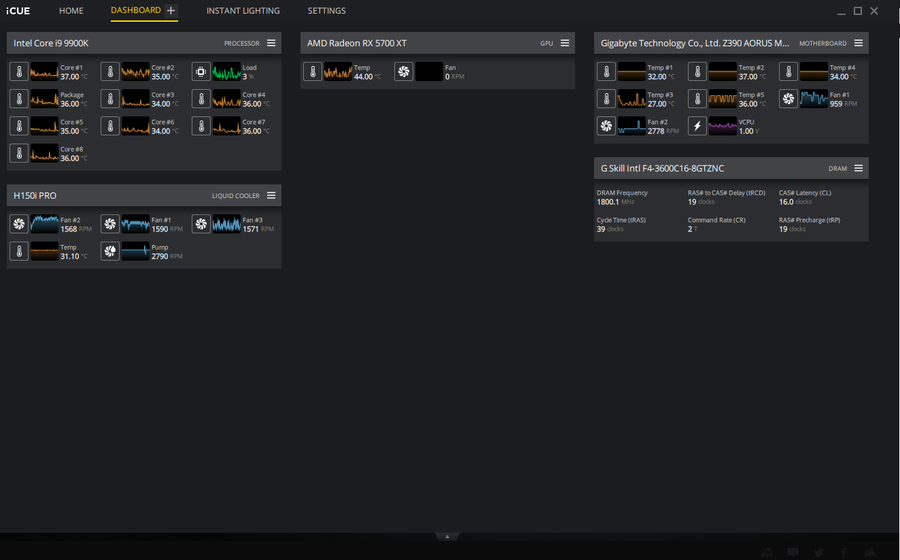Click the Package temperature icon
Viewport: 900px width, 560px height.
(19, 99)
